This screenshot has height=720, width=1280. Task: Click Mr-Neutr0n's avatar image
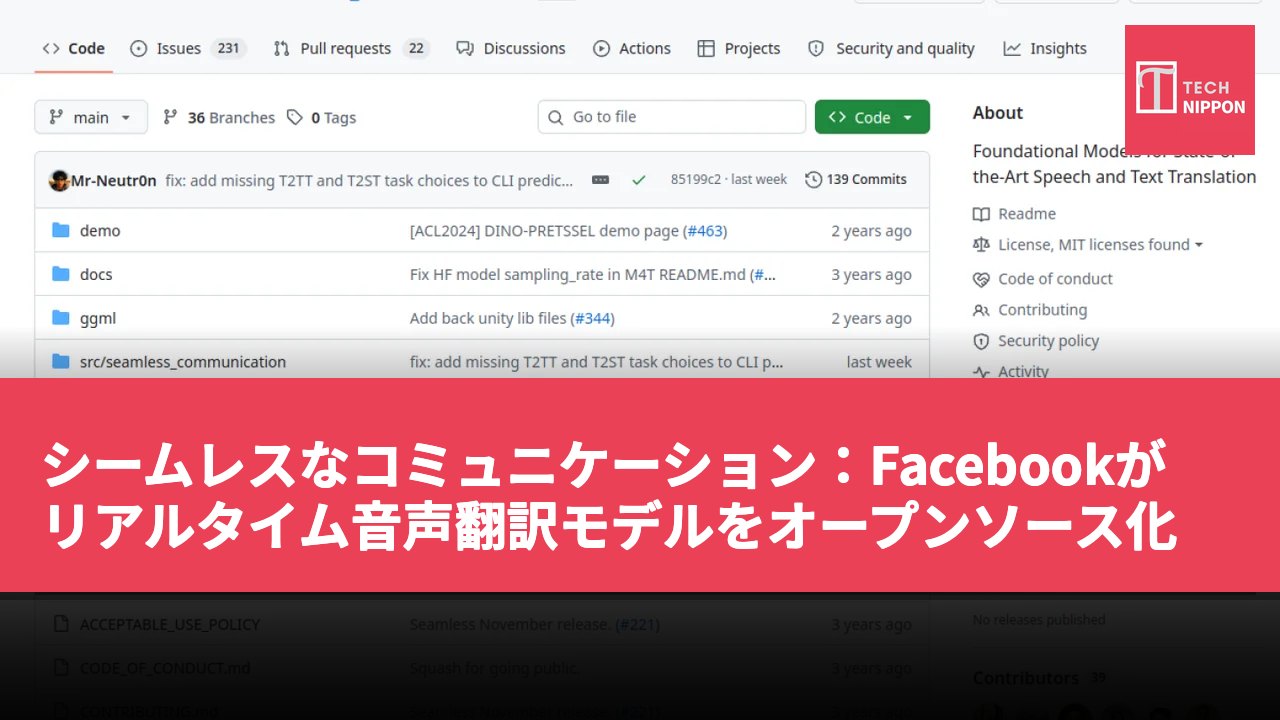click(x=59, y=180)
